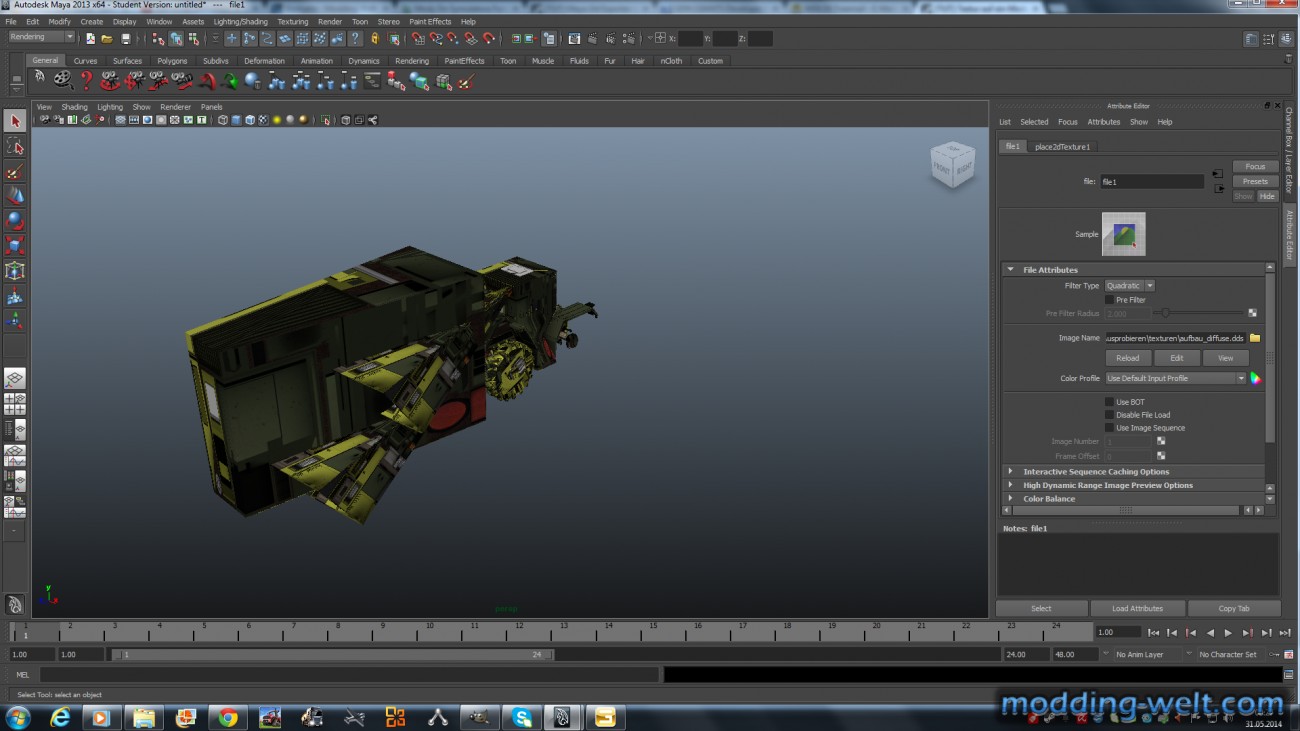Save scene floppy disk icon

[x=125, y=39]
